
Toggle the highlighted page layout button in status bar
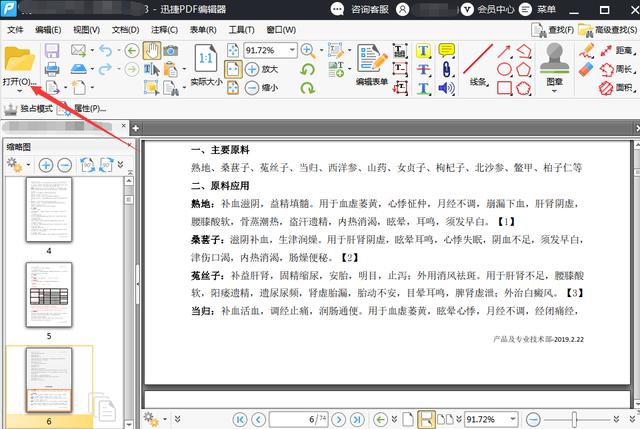(426, 418)
